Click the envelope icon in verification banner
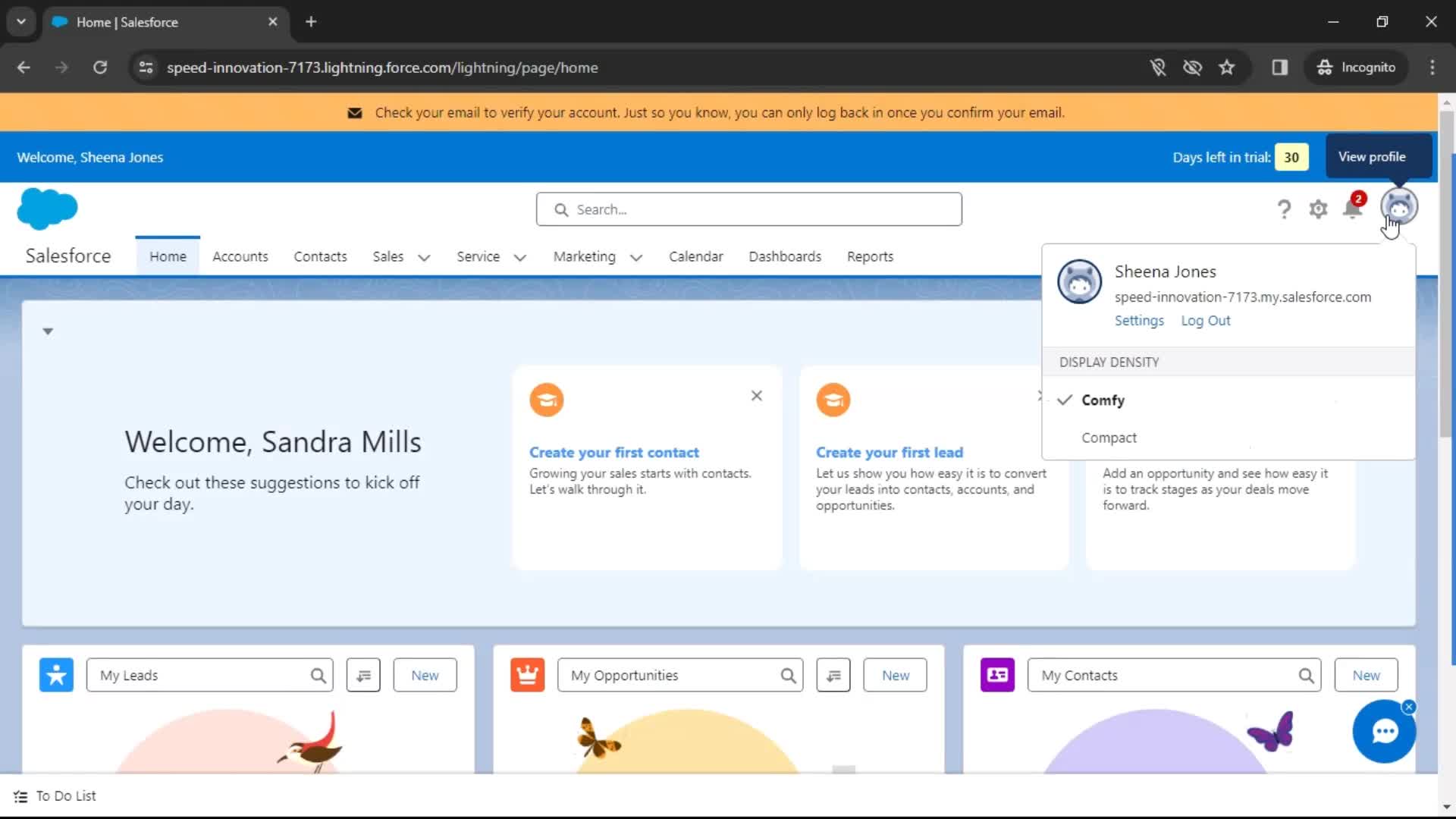1456x819 pixels. (x=354, y=113)
